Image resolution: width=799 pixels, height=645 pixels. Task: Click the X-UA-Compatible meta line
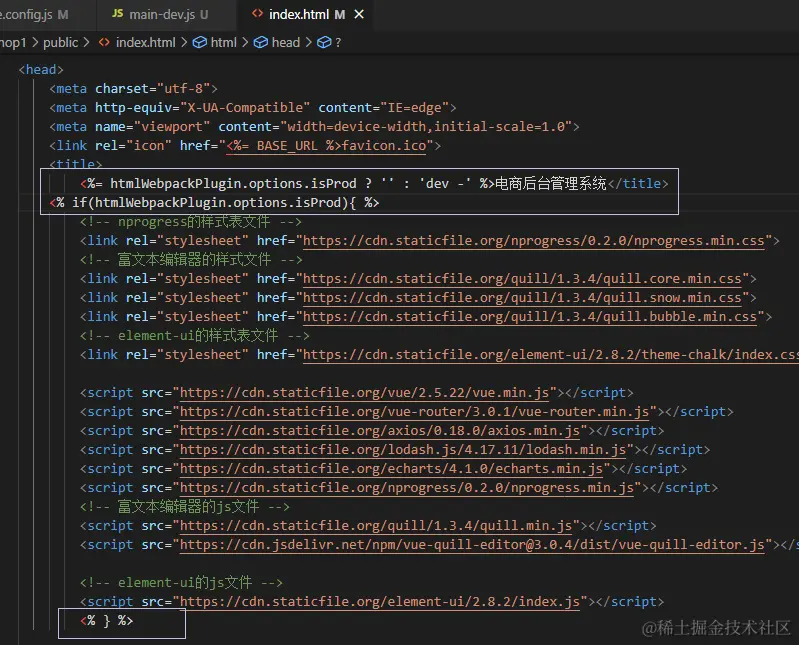coord(253,108)
